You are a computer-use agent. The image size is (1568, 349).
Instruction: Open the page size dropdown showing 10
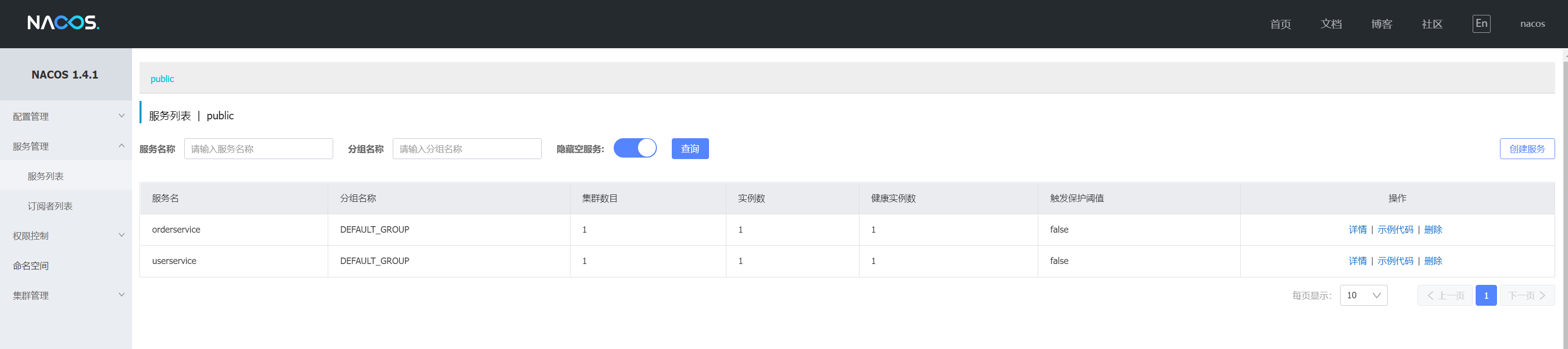coord(1363,295)
